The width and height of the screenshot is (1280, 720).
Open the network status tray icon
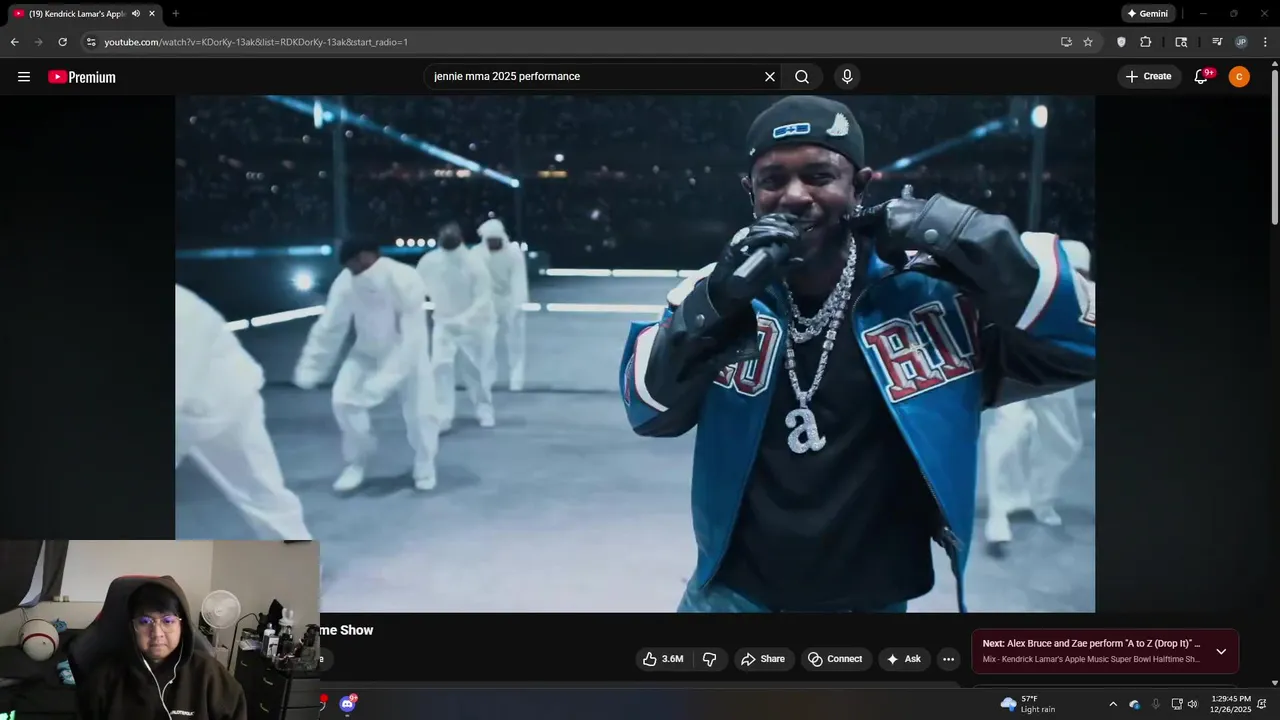pyautogui.click(x=1177, y=704)
